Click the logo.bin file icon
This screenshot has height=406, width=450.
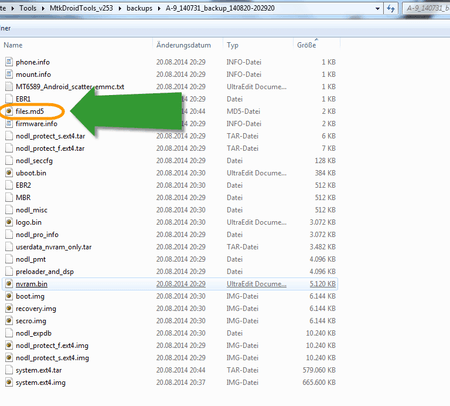pyautogui.click(x=9, y=222)
